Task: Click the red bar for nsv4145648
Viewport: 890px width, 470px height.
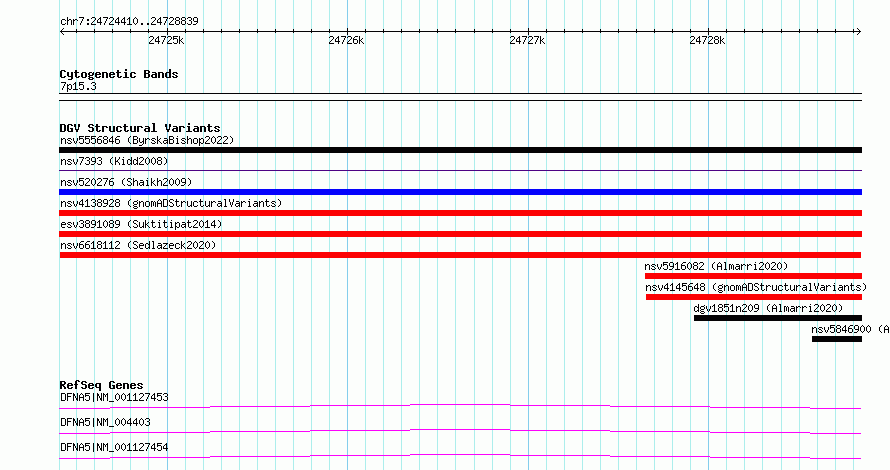Action: point(754,297)
